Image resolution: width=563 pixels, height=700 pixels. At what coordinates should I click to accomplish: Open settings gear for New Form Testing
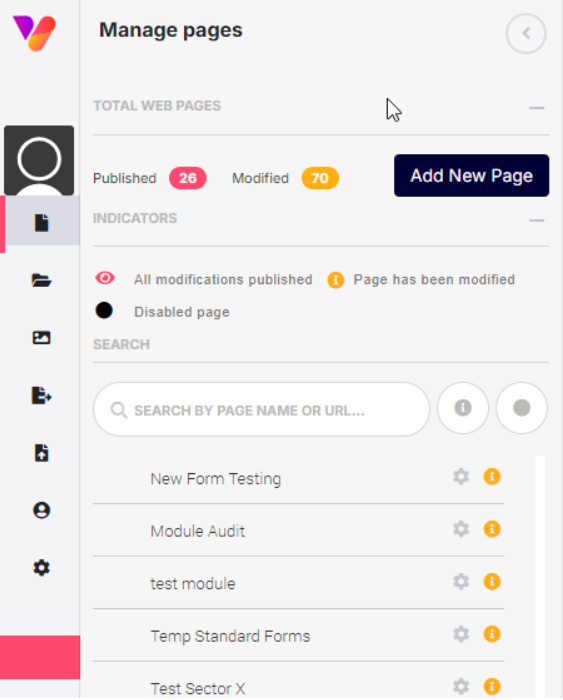click(461, 477)
